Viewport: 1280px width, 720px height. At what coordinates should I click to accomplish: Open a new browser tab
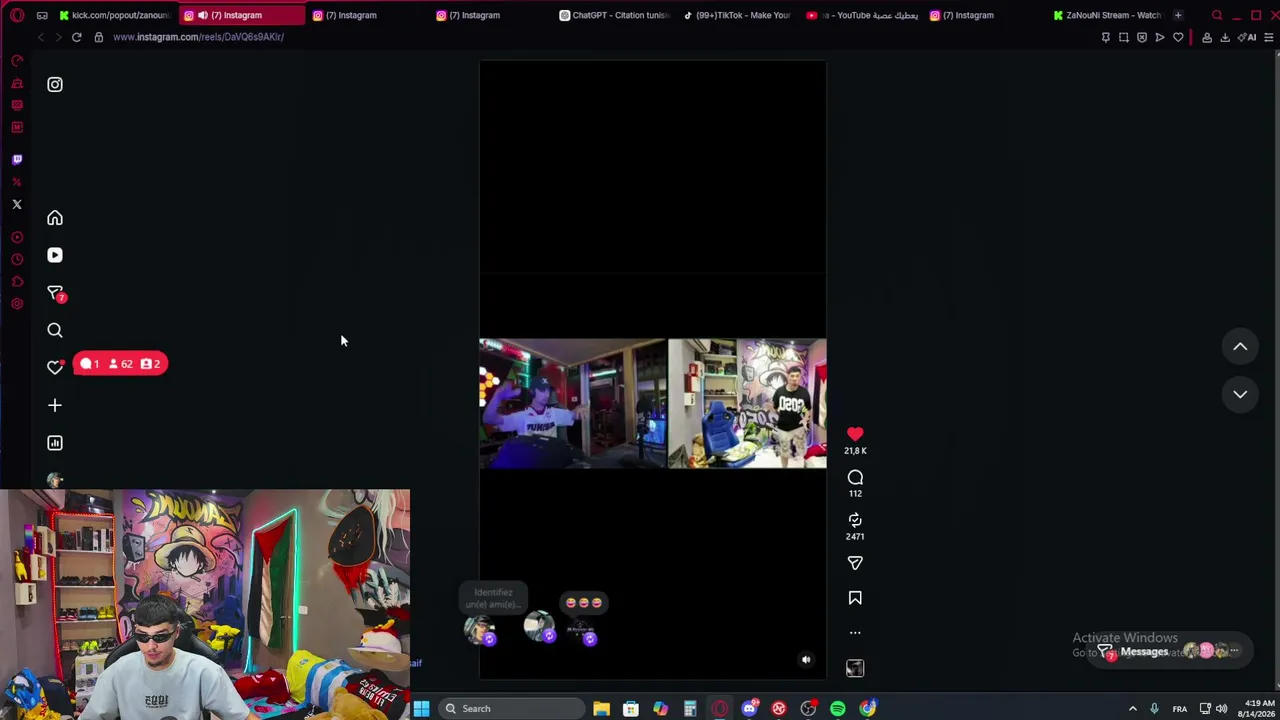pyautogui.click(x=1178, y=15)
